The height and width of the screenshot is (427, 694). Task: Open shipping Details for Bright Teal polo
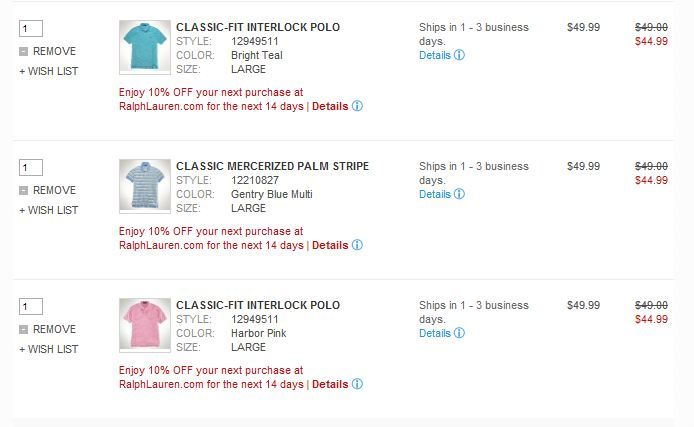tap(435, 56)
